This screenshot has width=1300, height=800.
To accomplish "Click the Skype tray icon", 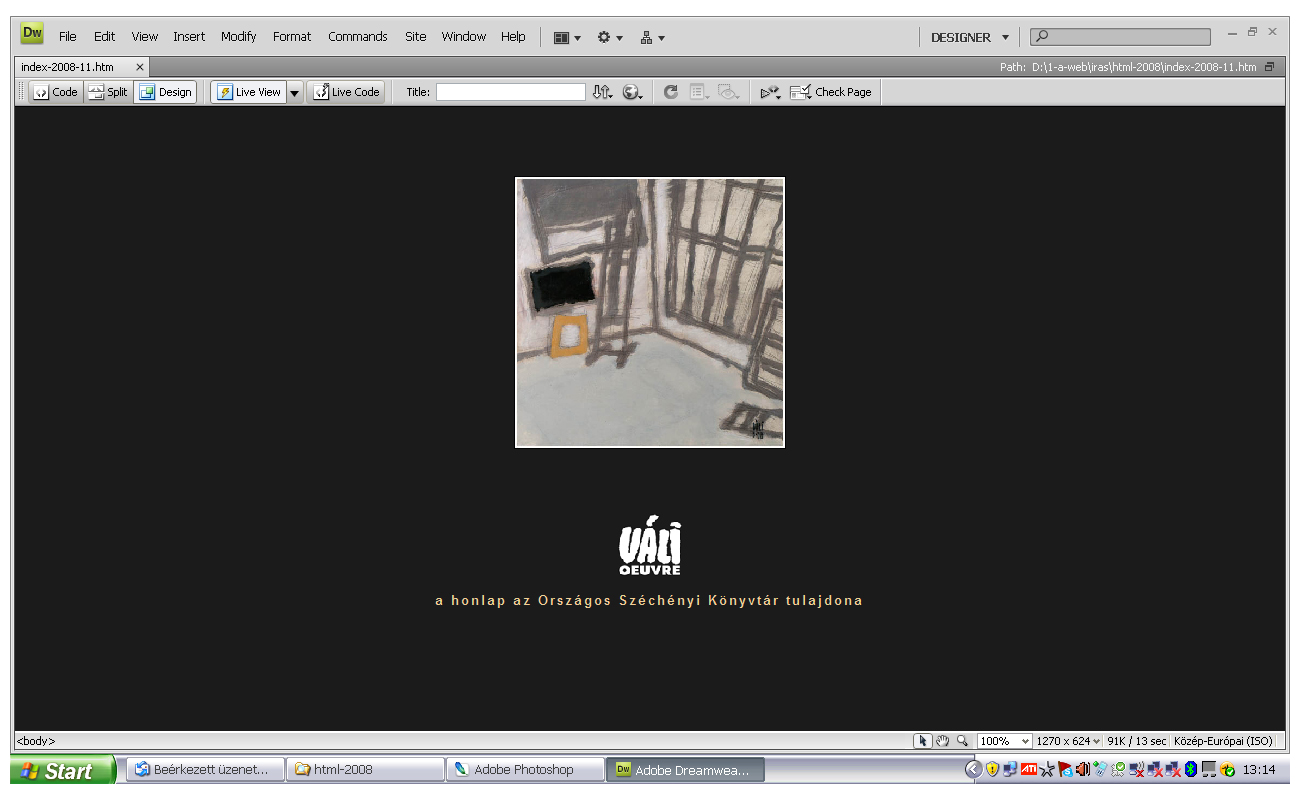I will click(x=1065, y=769).
